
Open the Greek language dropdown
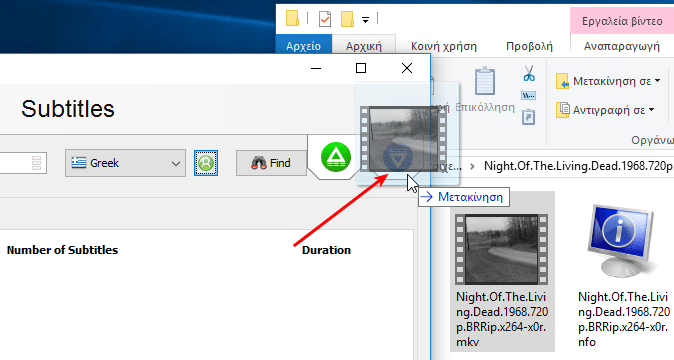tap(125, 163)
